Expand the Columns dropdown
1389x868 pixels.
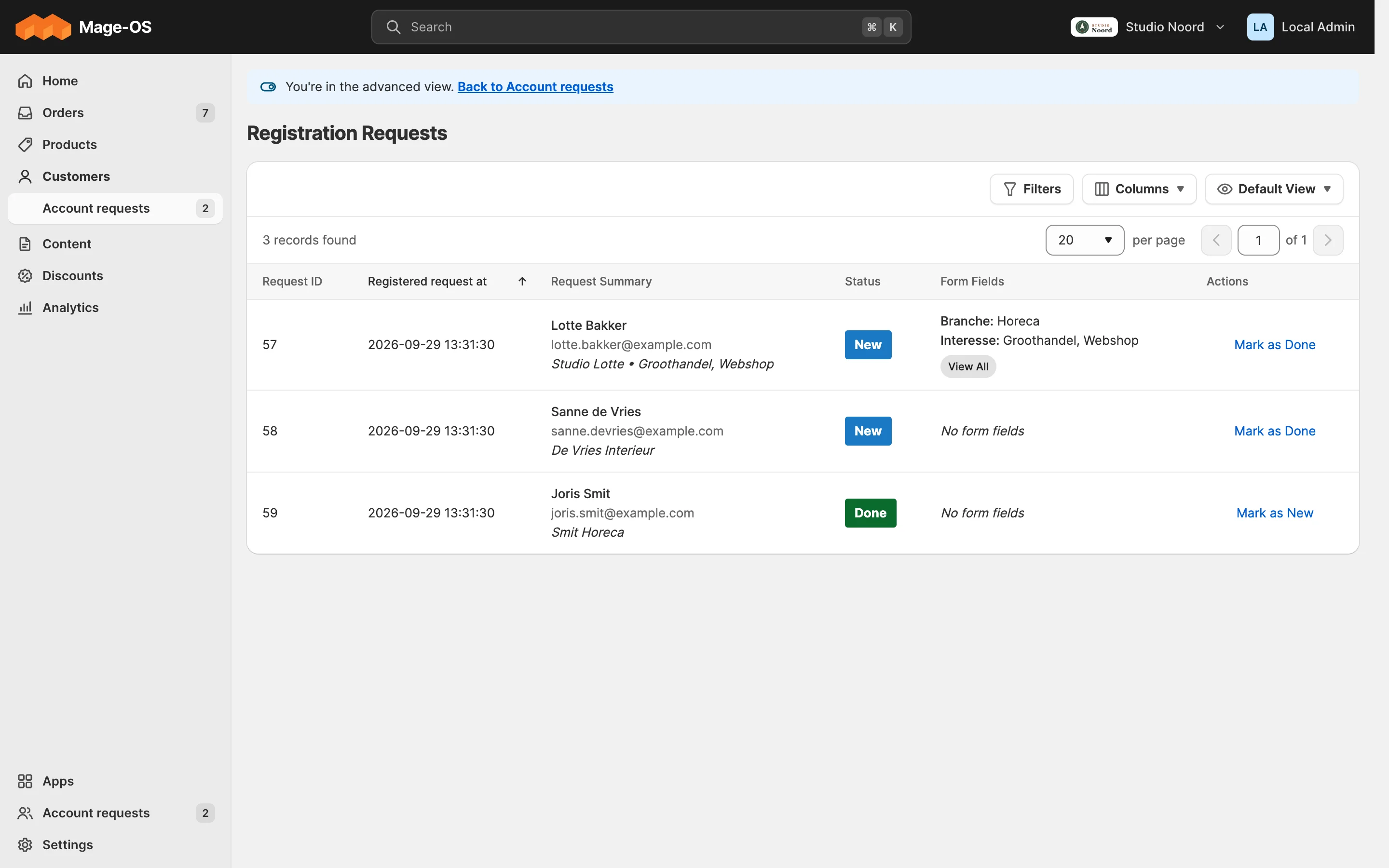pos(1139,189)
